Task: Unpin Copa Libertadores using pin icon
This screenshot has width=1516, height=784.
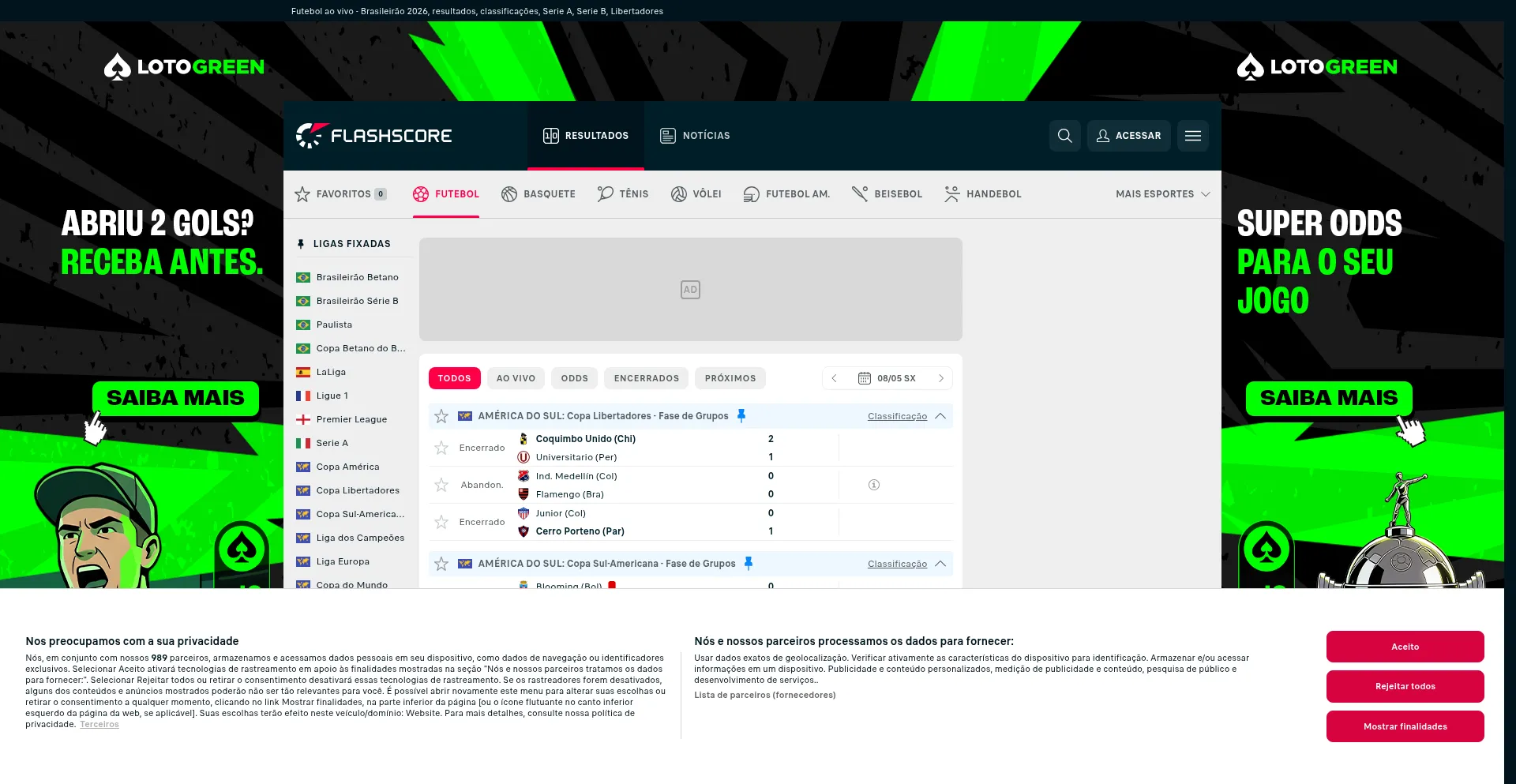Action: coord(741,415)
